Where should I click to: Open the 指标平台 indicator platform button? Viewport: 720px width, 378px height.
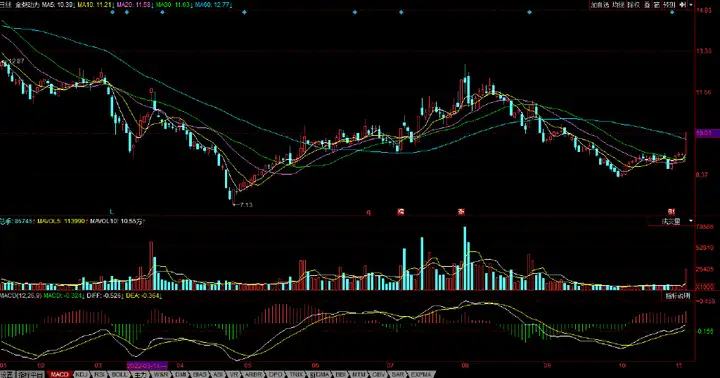point(31,374)
